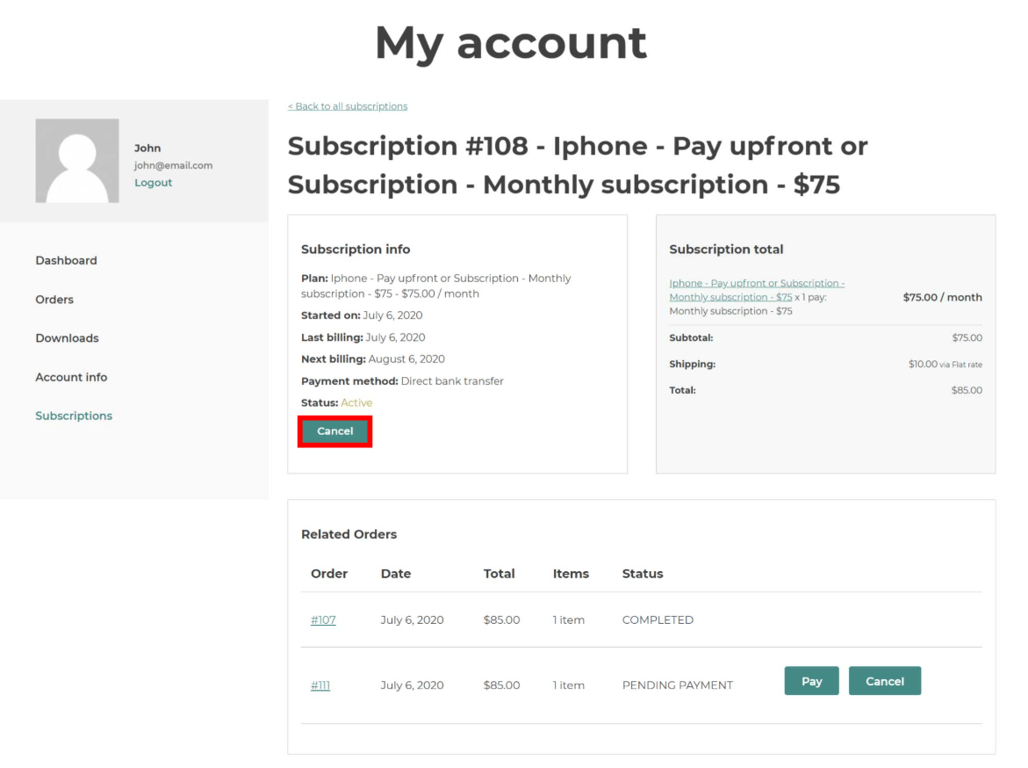Open the Dashboard section

(x=66, y=260)
